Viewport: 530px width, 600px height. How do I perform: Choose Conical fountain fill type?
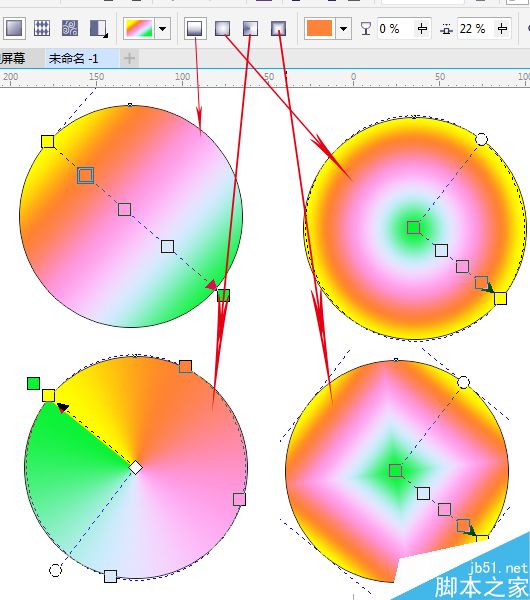click(250, 28)
